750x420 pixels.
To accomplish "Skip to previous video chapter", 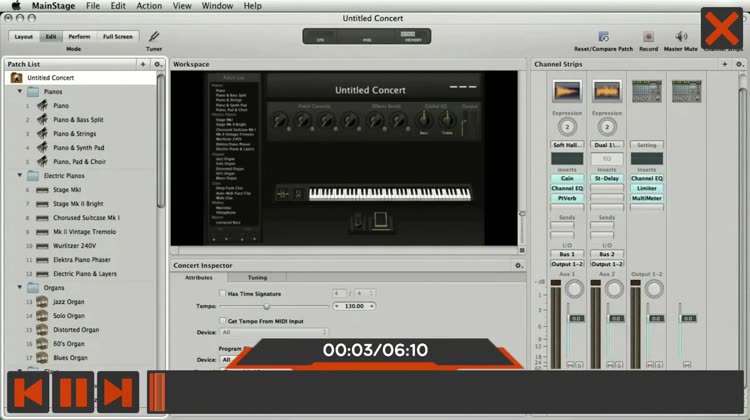I will point(28,392).
